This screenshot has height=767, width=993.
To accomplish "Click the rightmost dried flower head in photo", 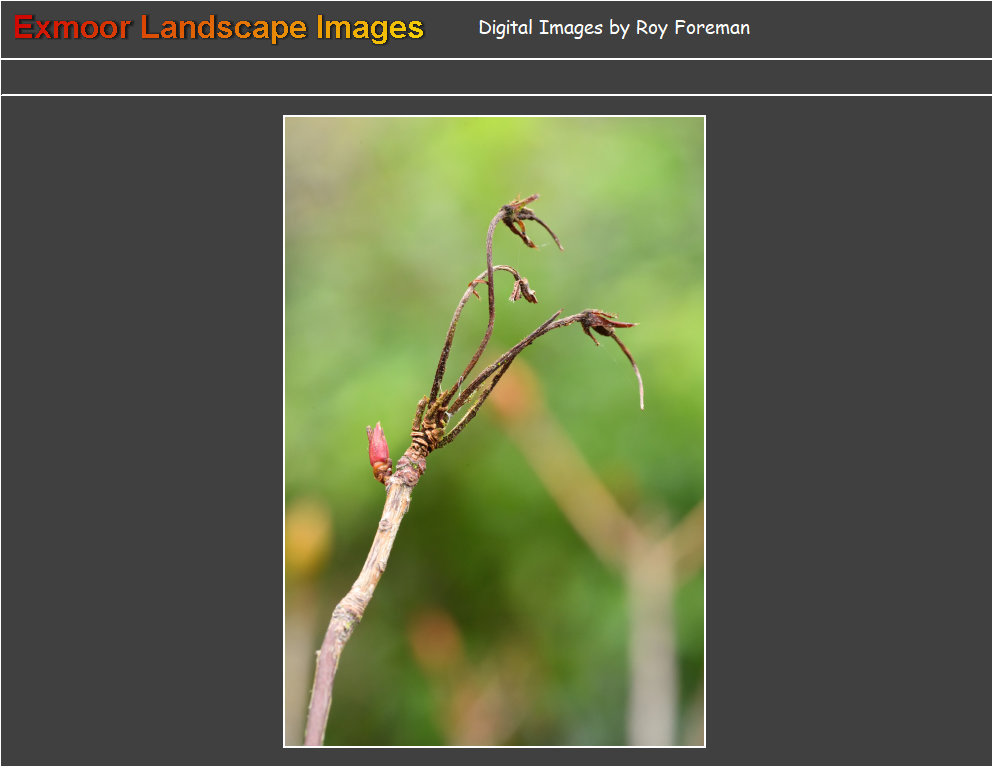I will click(x=605, y=323).
